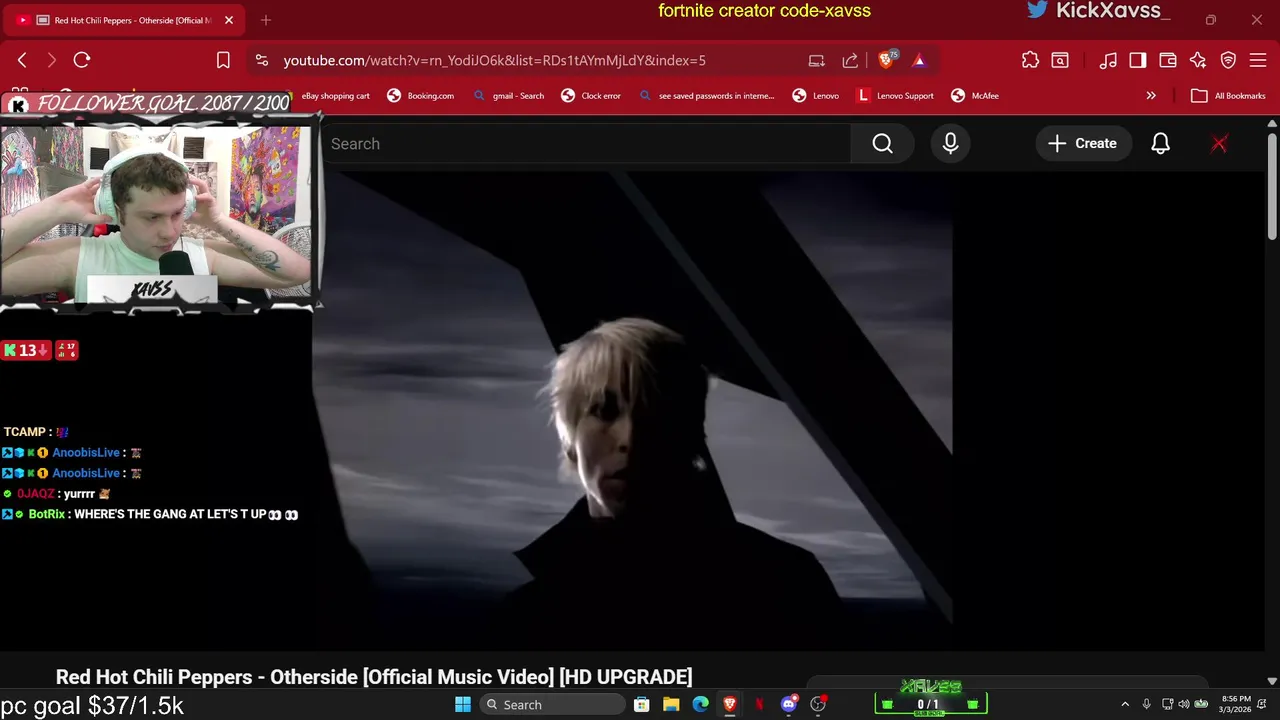Open the Brave Wallet icon
The image size is (1280, 720).
(x=1168, y=60)
